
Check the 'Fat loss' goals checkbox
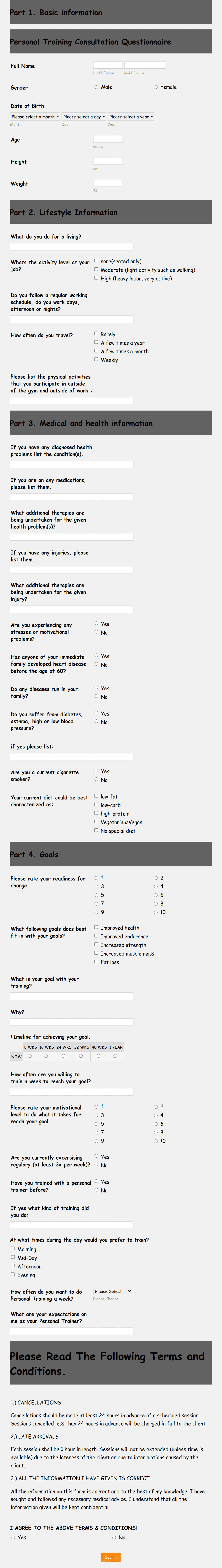coord(96,962)
